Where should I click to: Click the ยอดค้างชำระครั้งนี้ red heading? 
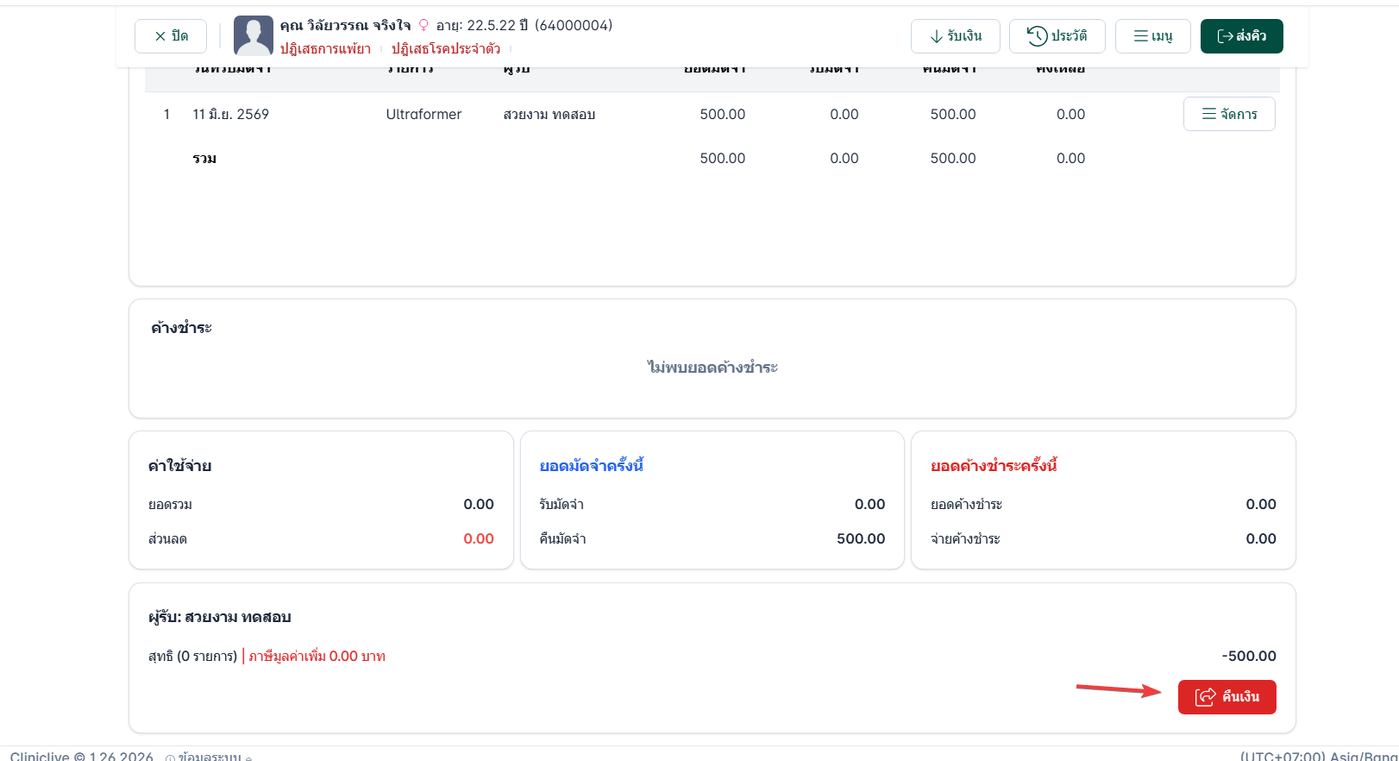(994, 466)
